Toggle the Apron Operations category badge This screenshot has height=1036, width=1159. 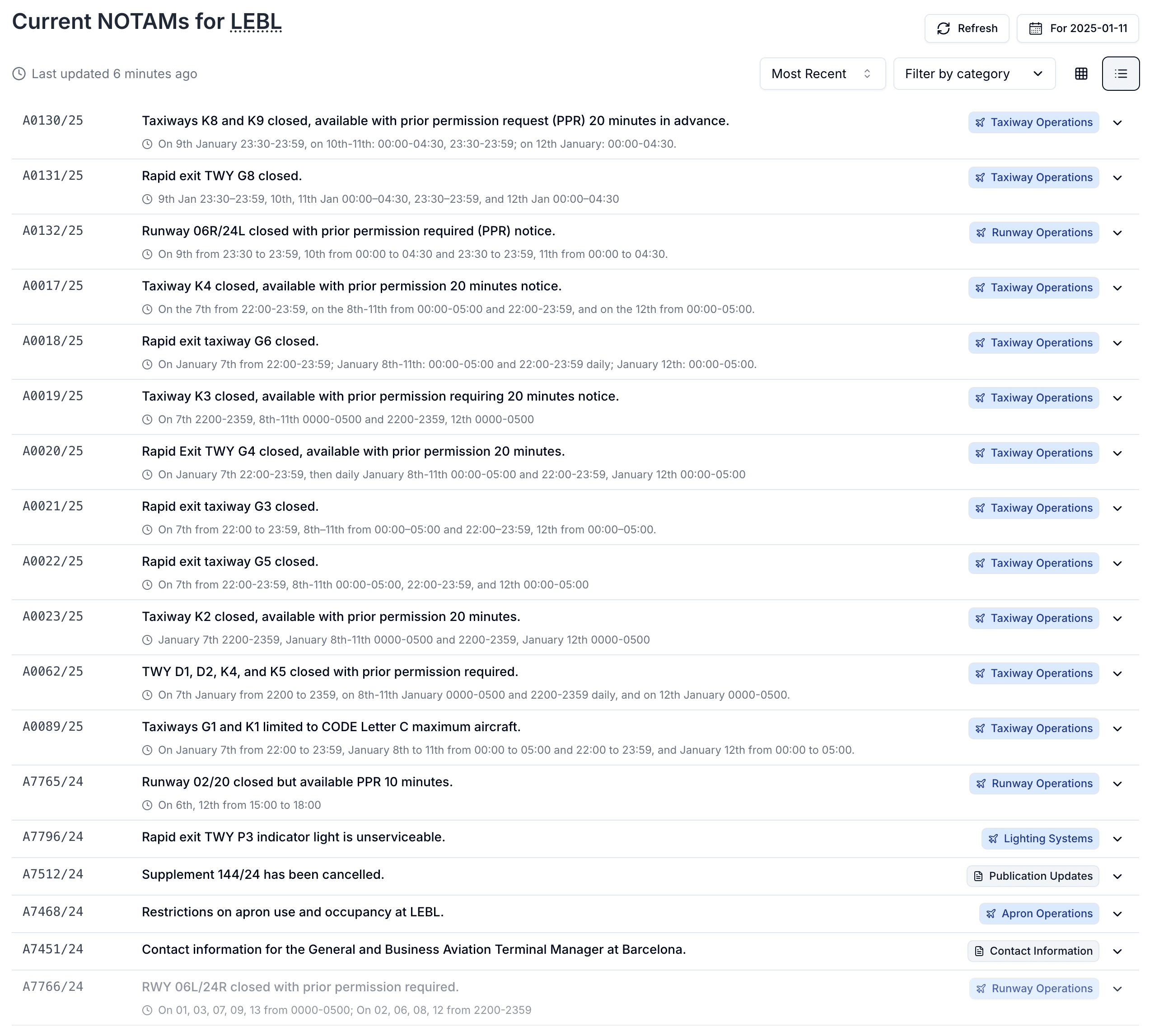click(x=1038, y=913)
